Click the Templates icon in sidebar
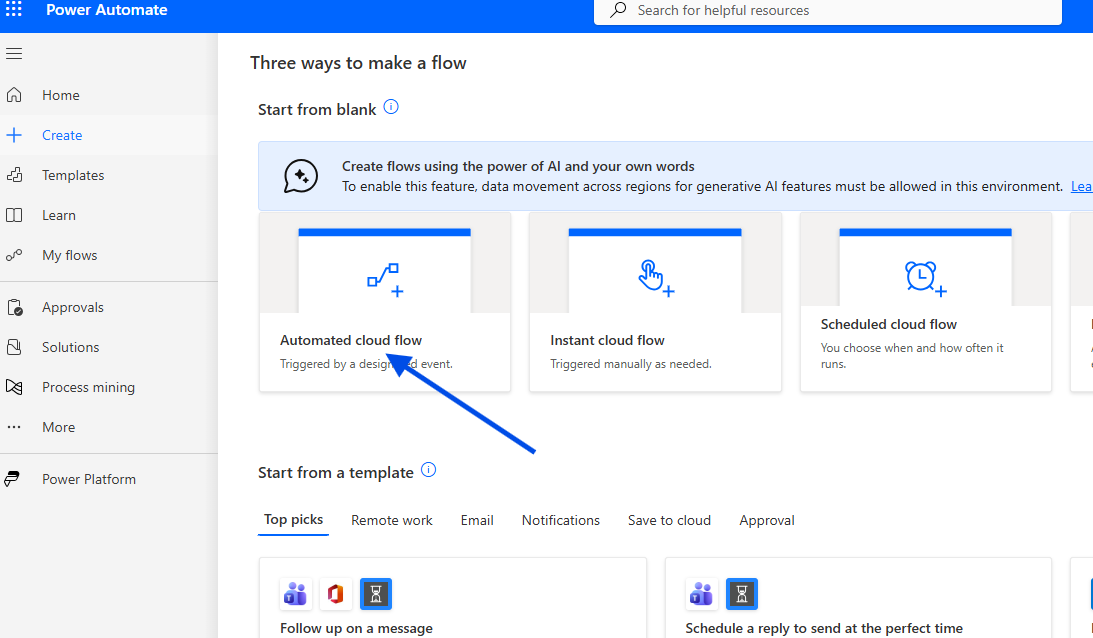The height and width of the screenshot is (638, 1093). pos(14,175)
